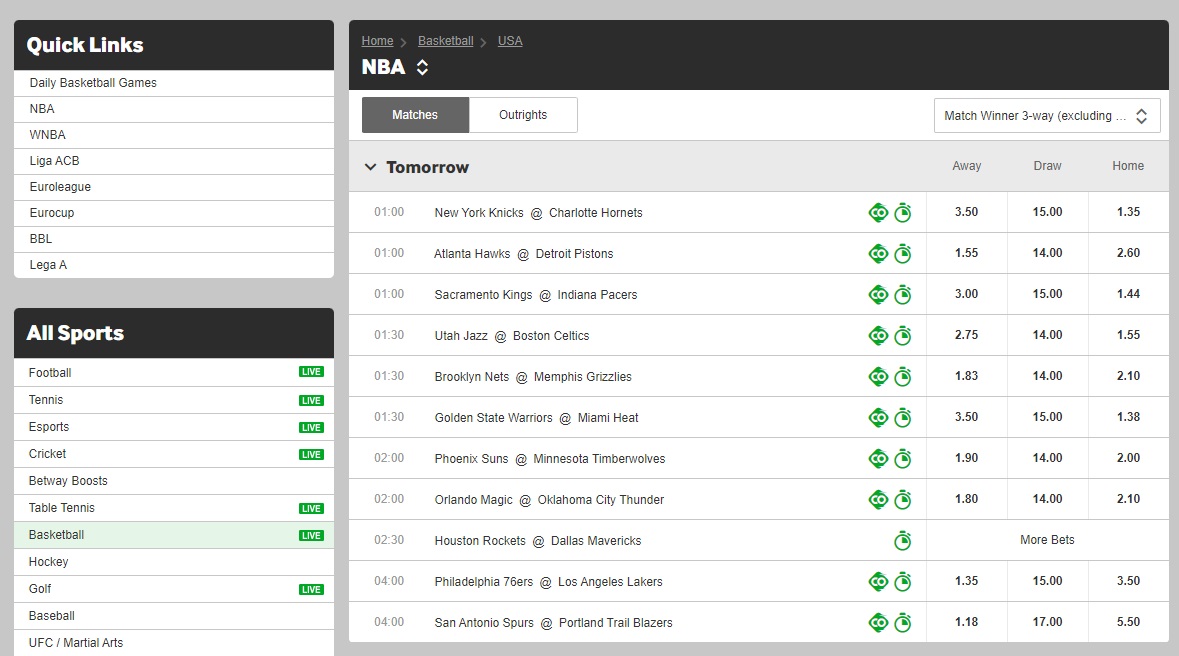Select UFC / Martial Arts in All Sports

[x=174, y=643]
